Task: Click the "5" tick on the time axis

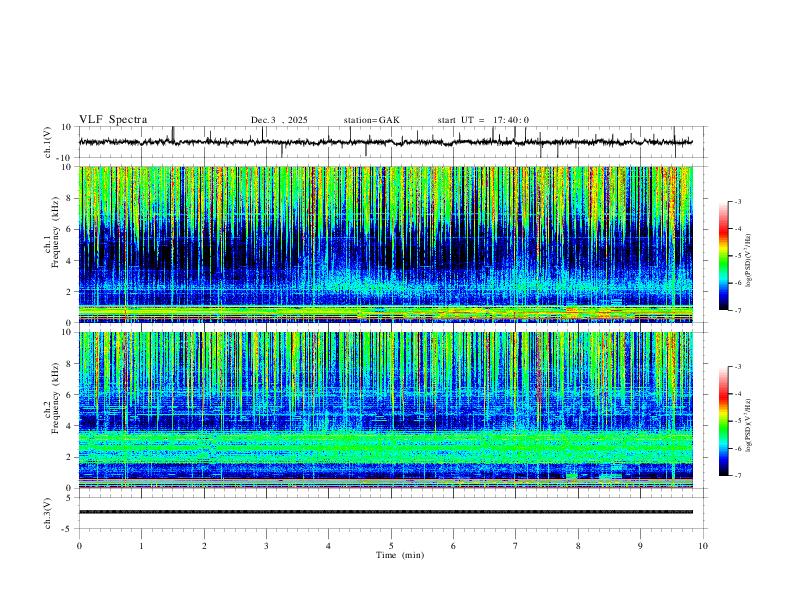Action: 391,546
